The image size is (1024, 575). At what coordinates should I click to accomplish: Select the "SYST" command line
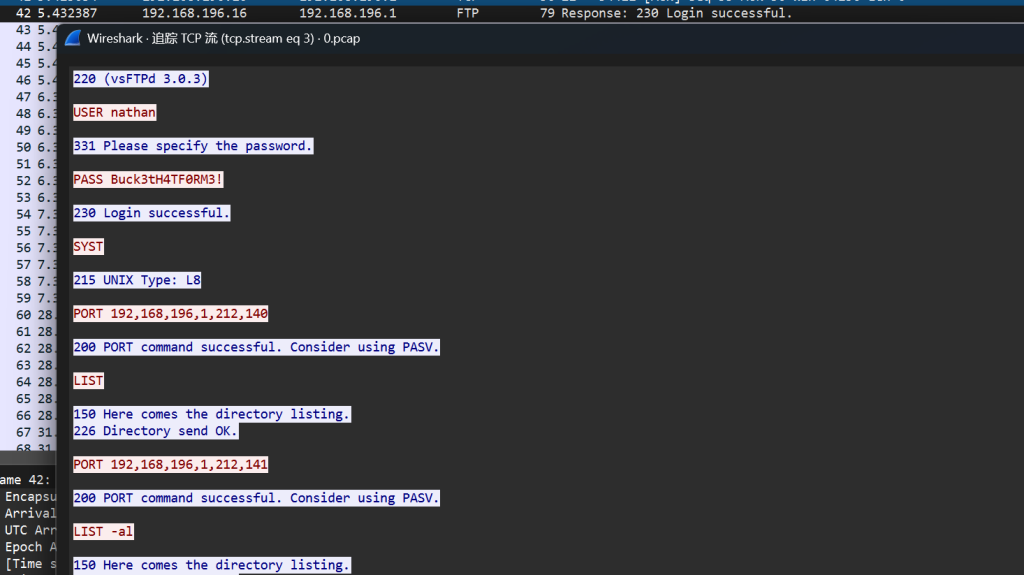[88, 247]
